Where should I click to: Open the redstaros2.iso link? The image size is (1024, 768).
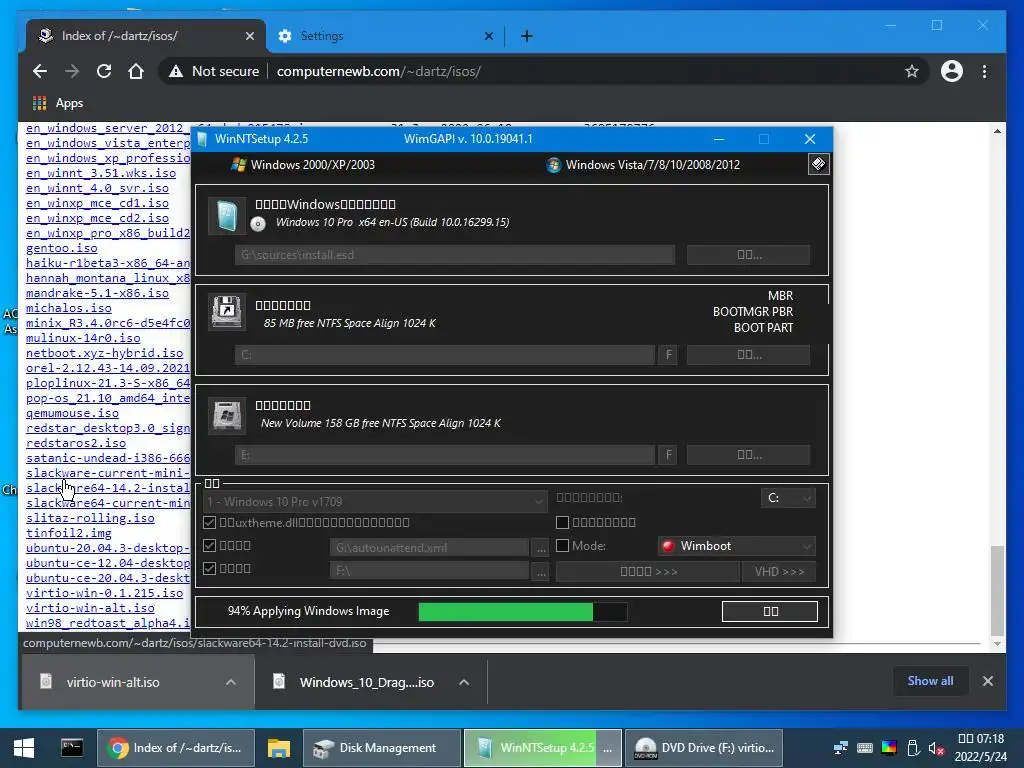(x=76, y=443)
